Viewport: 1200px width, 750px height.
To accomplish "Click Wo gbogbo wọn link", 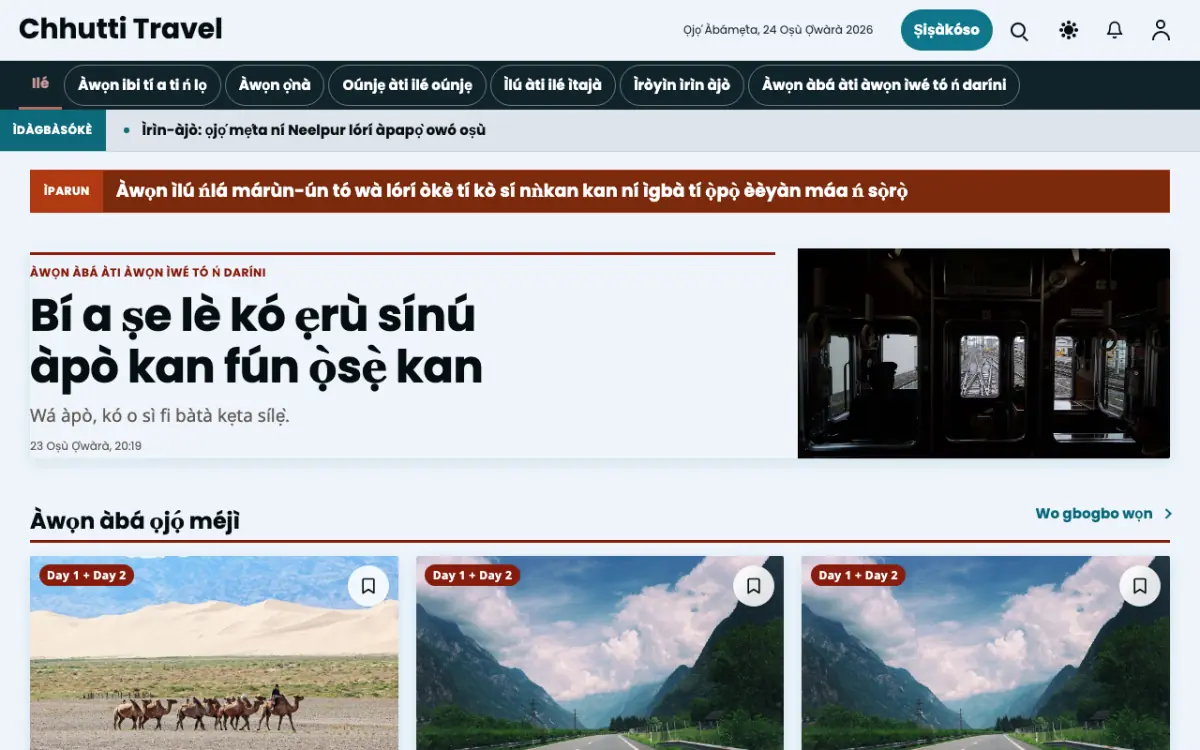I will (x=1094, y=514).
